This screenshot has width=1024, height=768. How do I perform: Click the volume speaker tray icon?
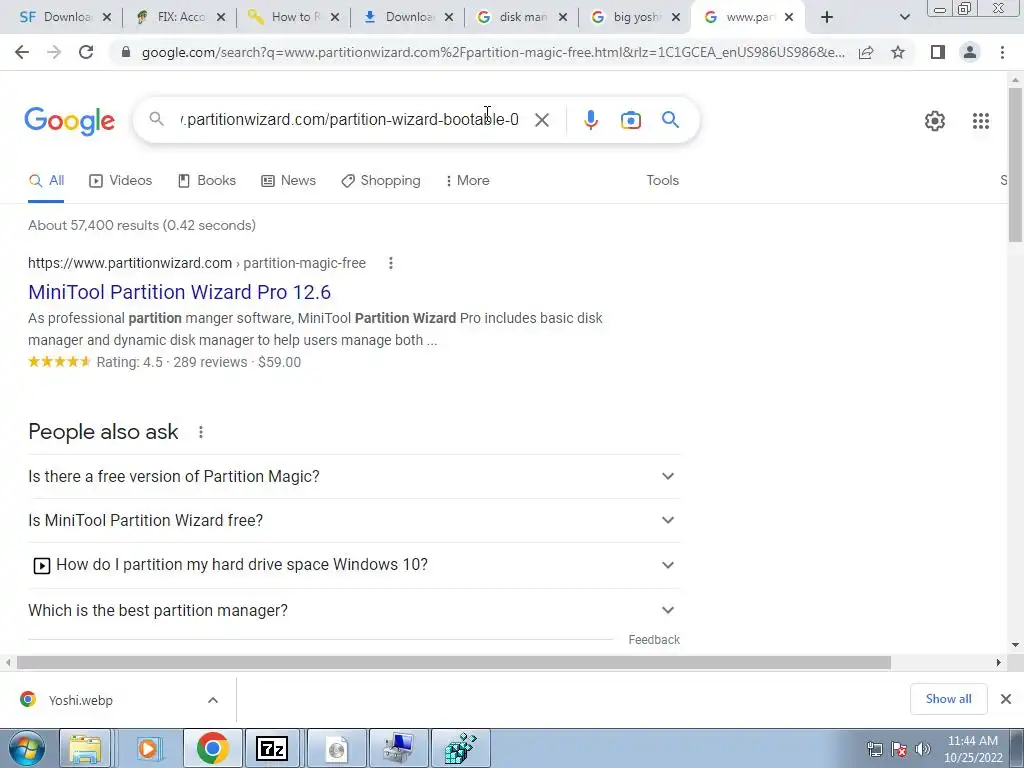coord(923,749)
